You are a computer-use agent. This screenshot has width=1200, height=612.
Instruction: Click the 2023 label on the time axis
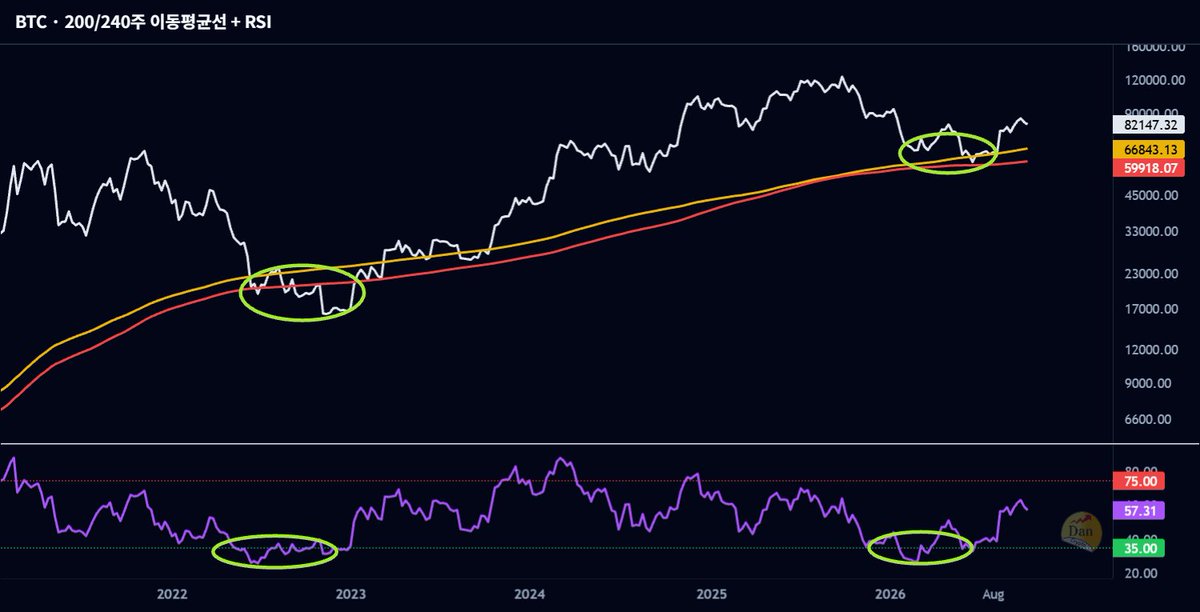click(x=350, y=594)
